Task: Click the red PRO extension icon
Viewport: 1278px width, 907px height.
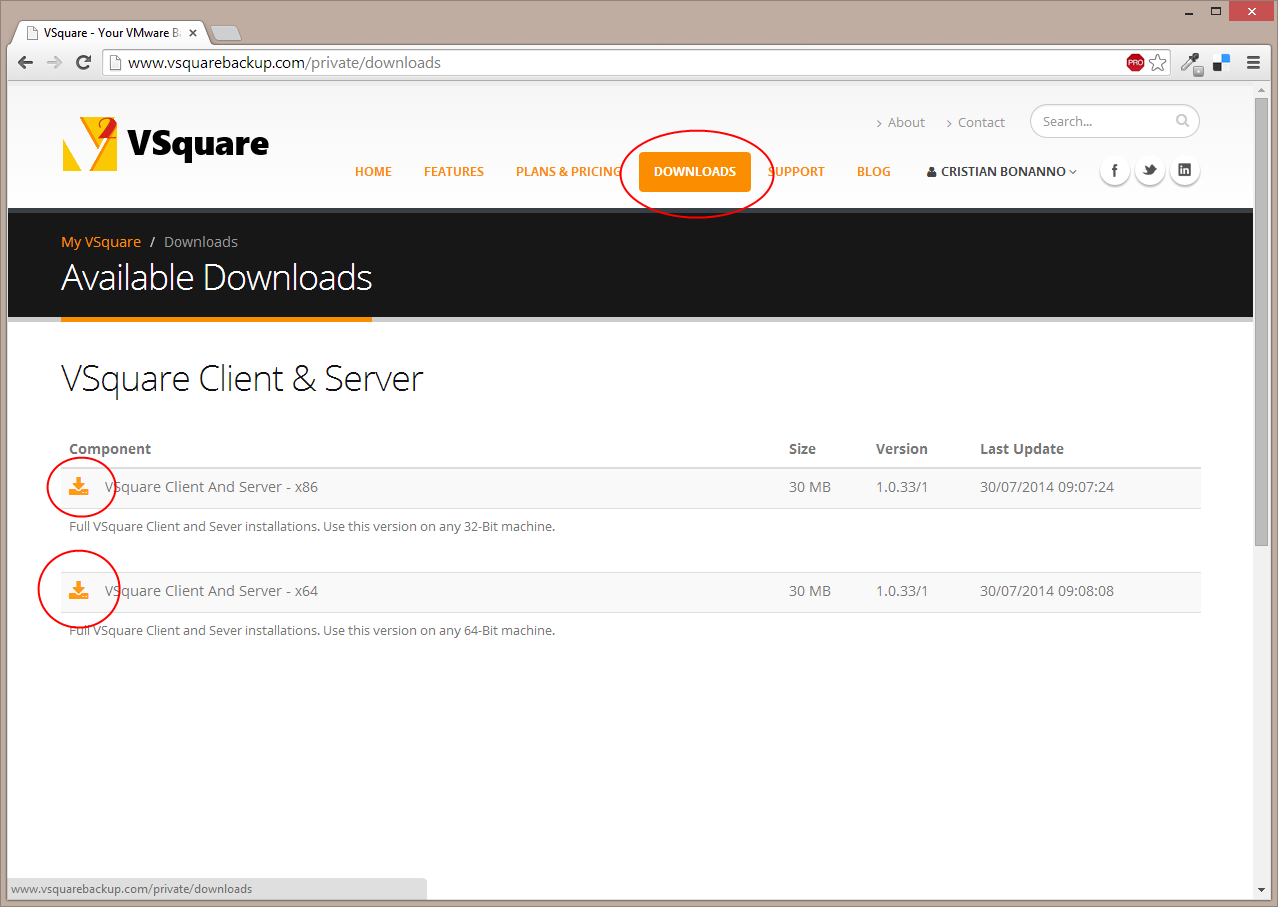Action: tap(1135, 62)
